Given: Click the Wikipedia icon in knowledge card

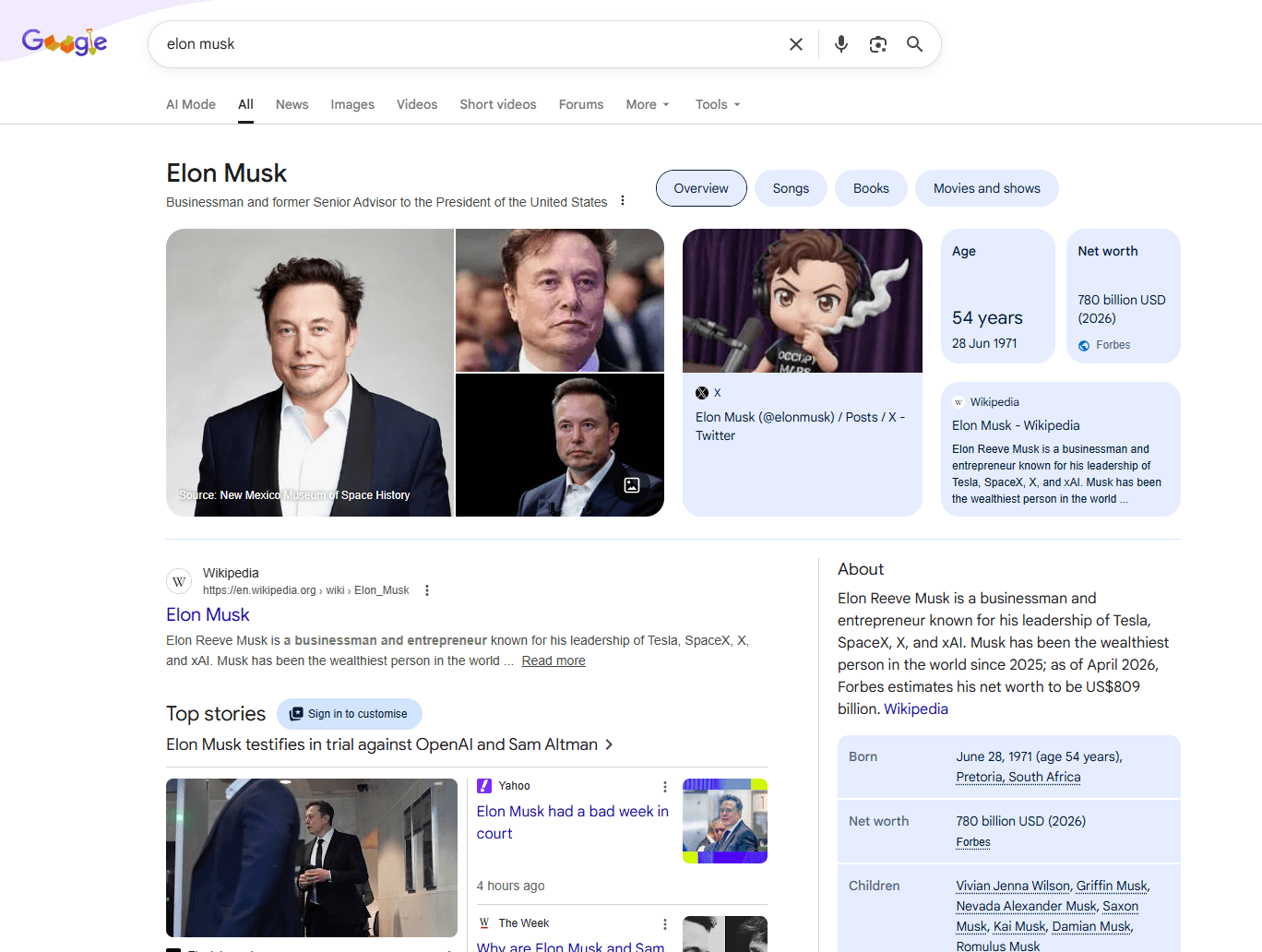Looking at the screenshot, I should pos(958,402).
